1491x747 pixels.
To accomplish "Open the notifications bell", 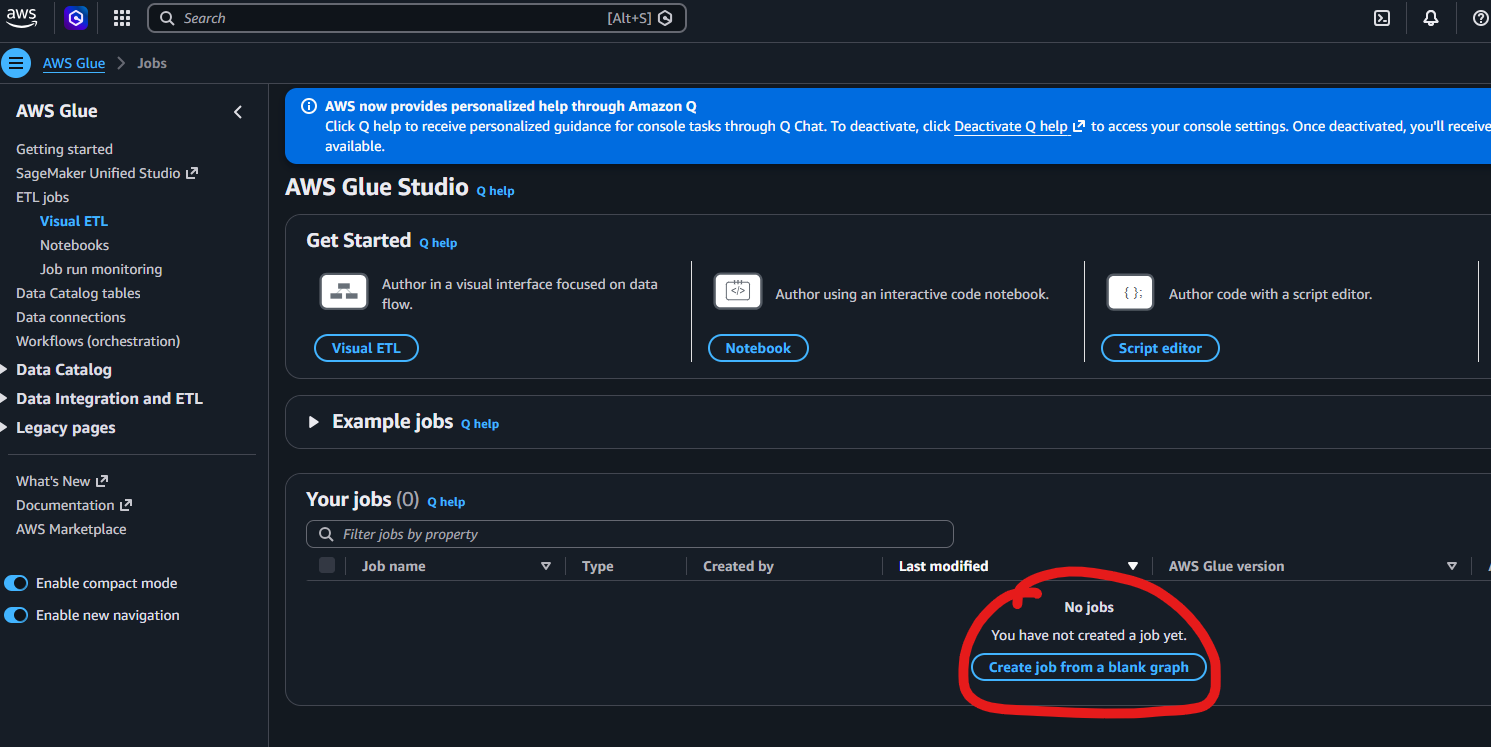I will pos(1431,18).
